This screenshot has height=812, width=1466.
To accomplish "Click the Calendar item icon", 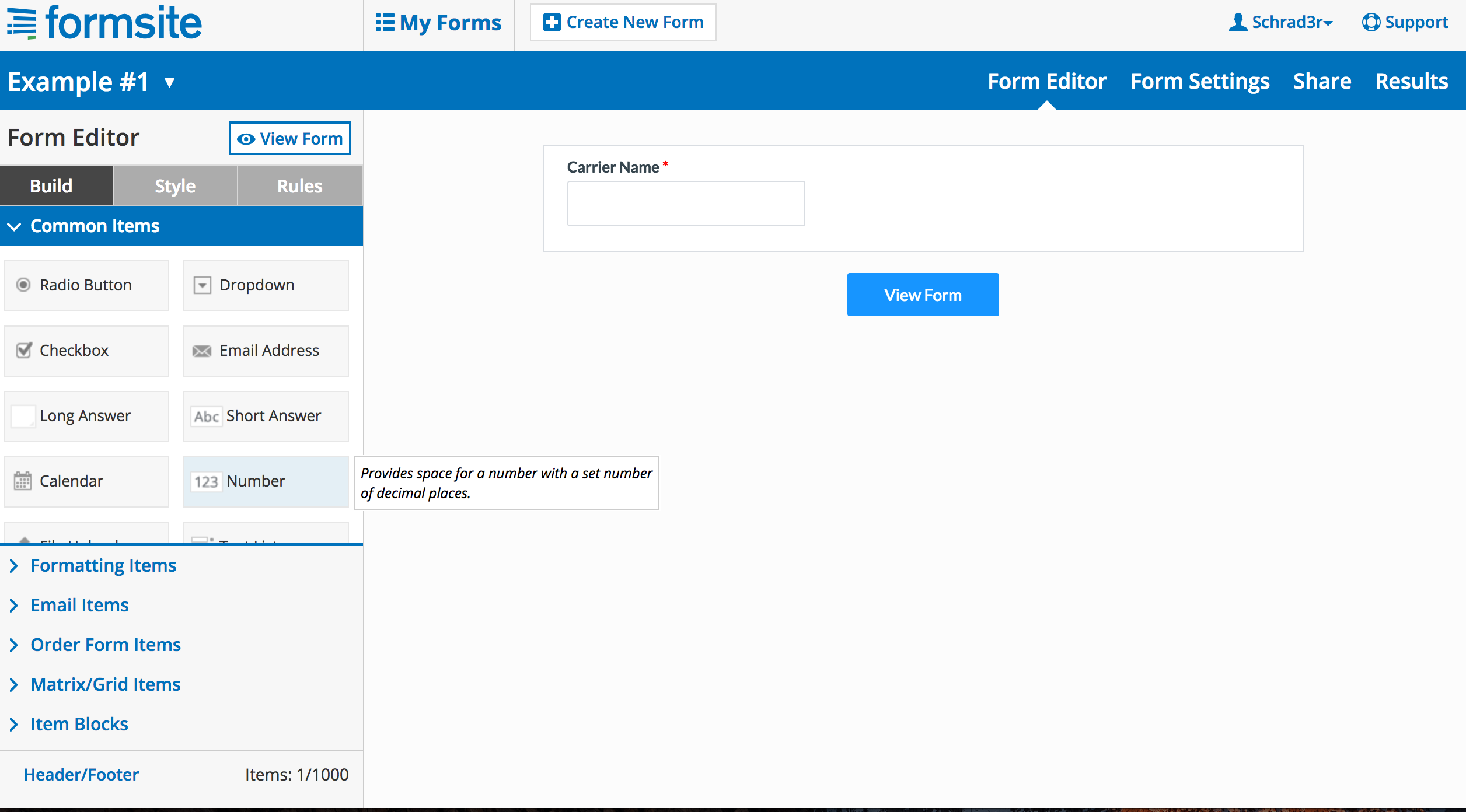I will pyautogui.click(x=23, y=481).
